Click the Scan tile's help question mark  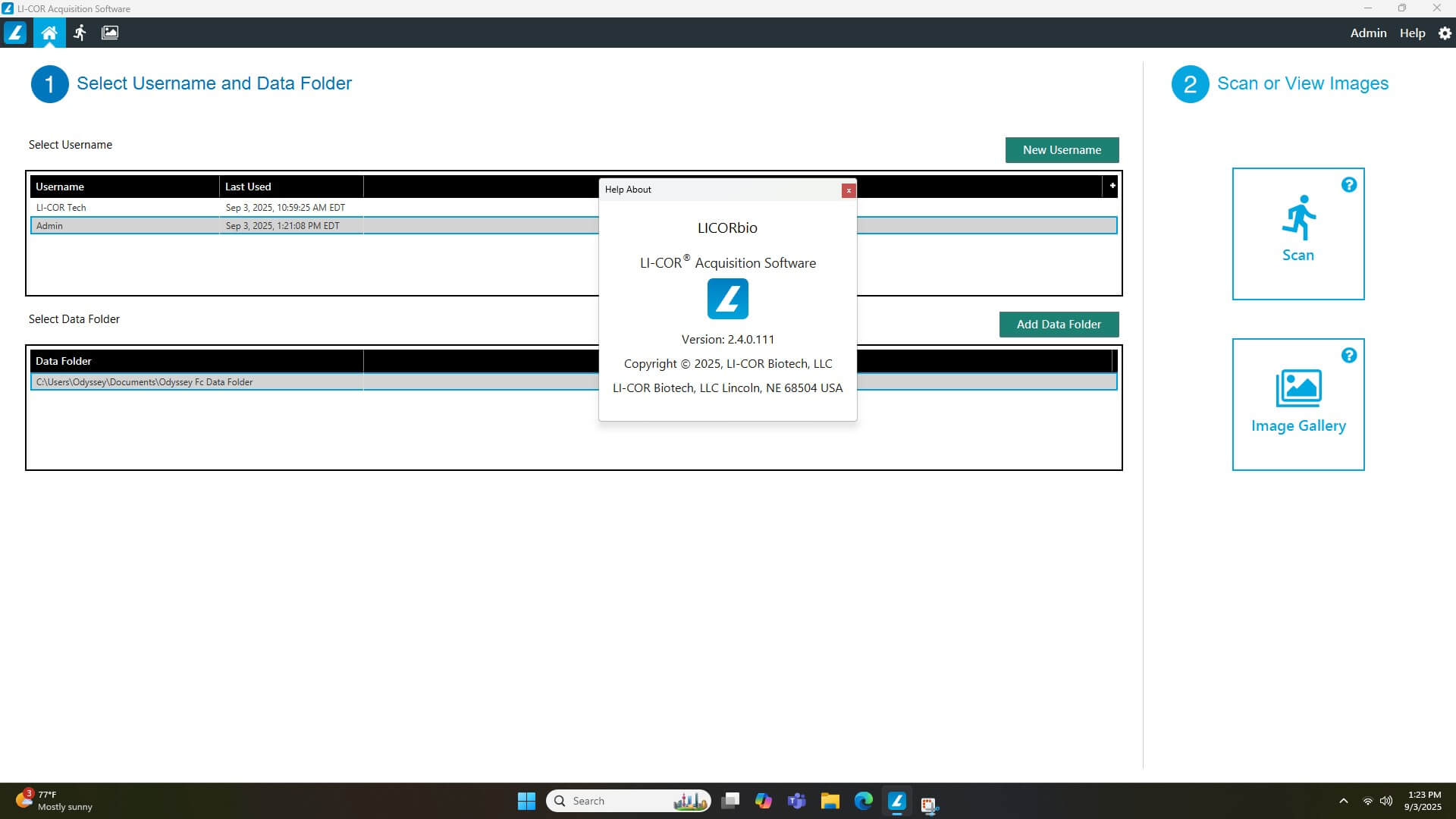[x=1348, y=185]
